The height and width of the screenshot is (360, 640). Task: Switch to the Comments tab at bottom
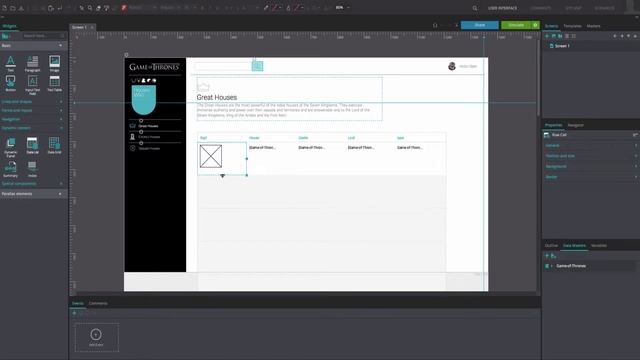coord(98,304)
